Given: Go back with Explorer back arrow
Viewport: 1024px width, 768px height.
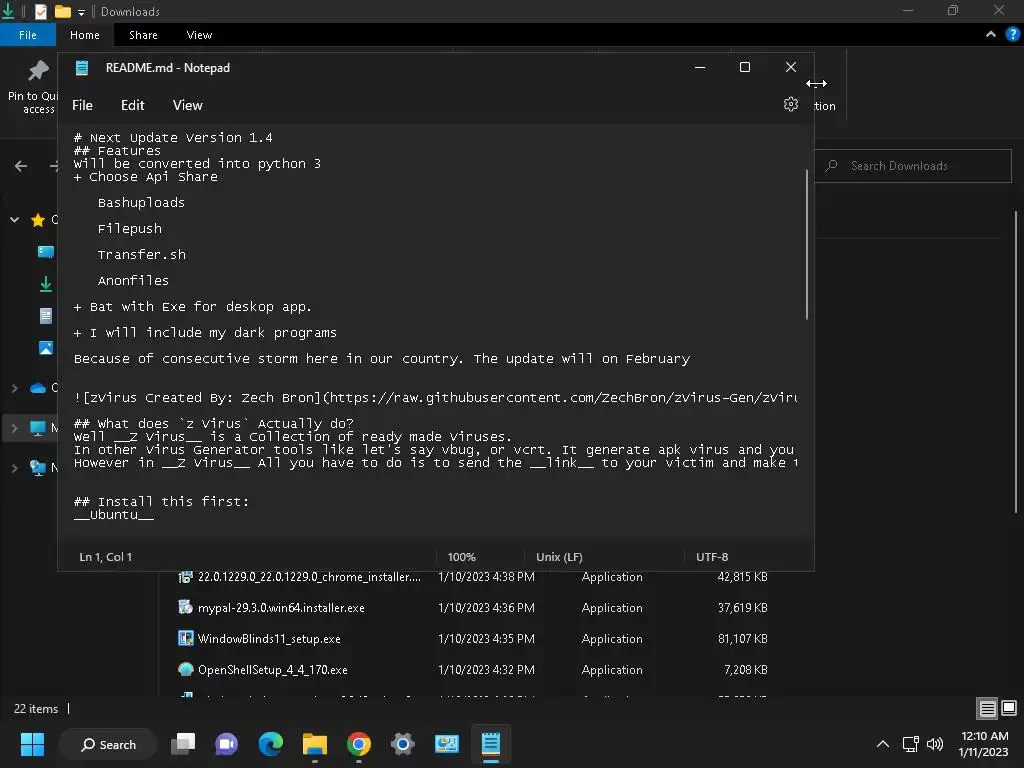Looking at the screenshot, I should pos(21,166).
